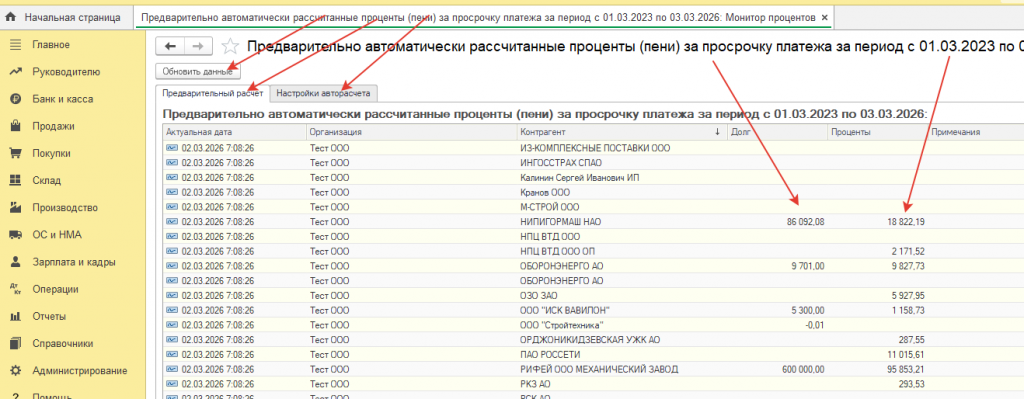Viewport: 1024px width, 399px height.
Task: Click the interest value 95 853,21
Action: [x=906, y=370]
